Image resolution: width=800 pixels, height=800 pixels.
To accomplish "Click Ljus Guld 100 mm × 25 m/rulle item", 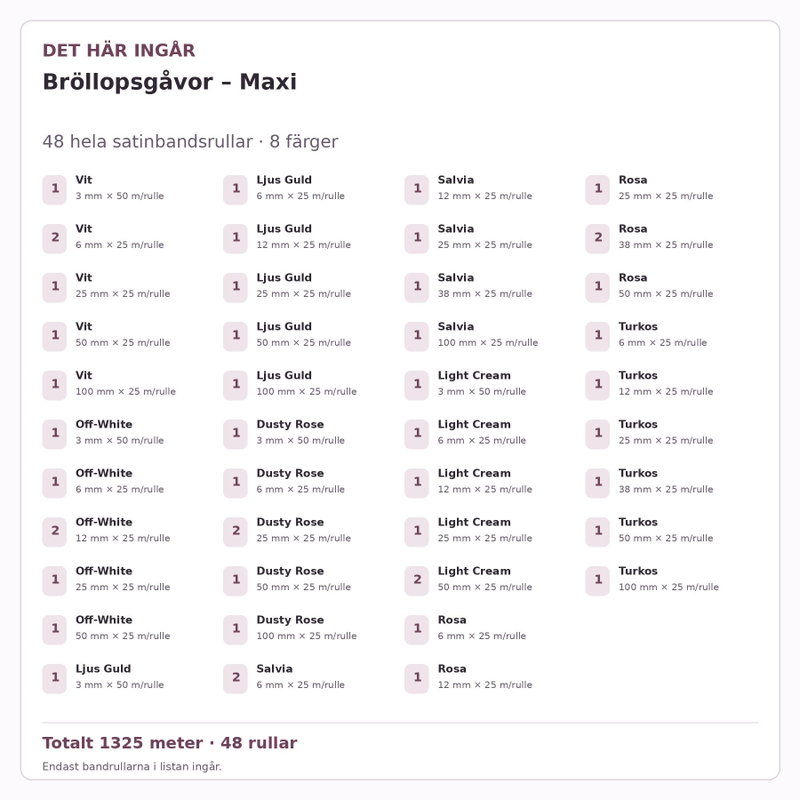I will coord(290,384).
